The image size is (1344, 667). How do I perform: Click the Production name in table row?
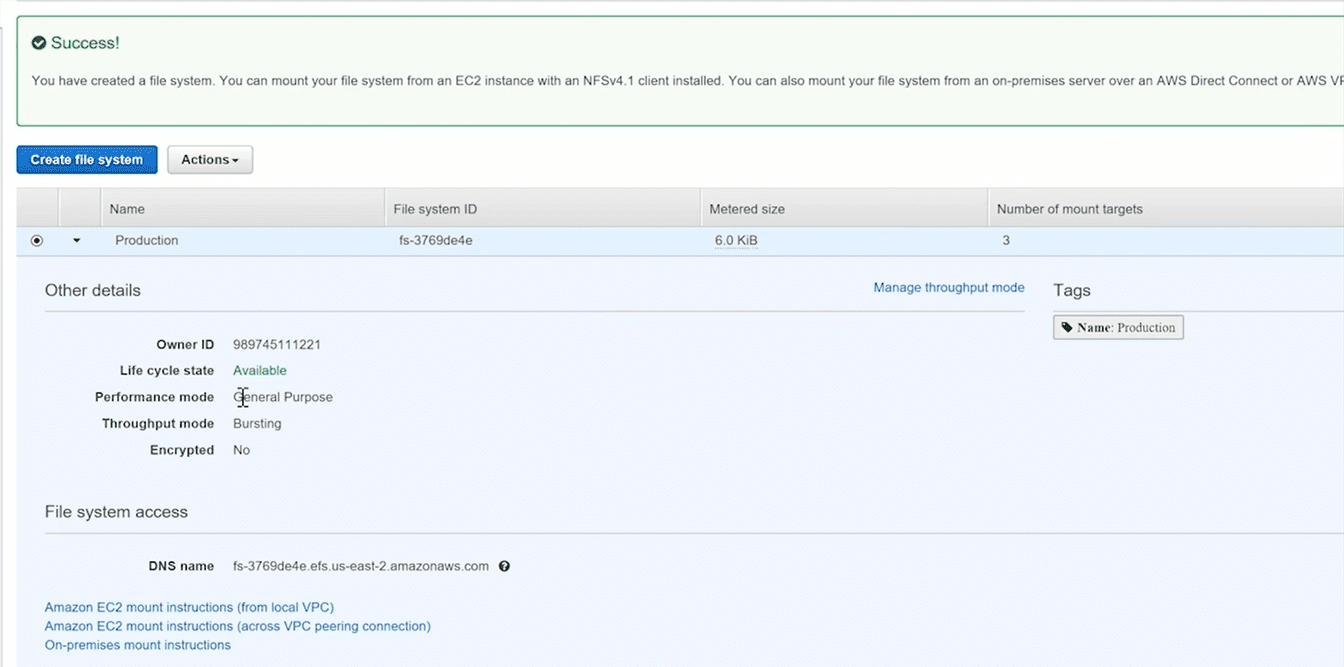coord(147,241)
